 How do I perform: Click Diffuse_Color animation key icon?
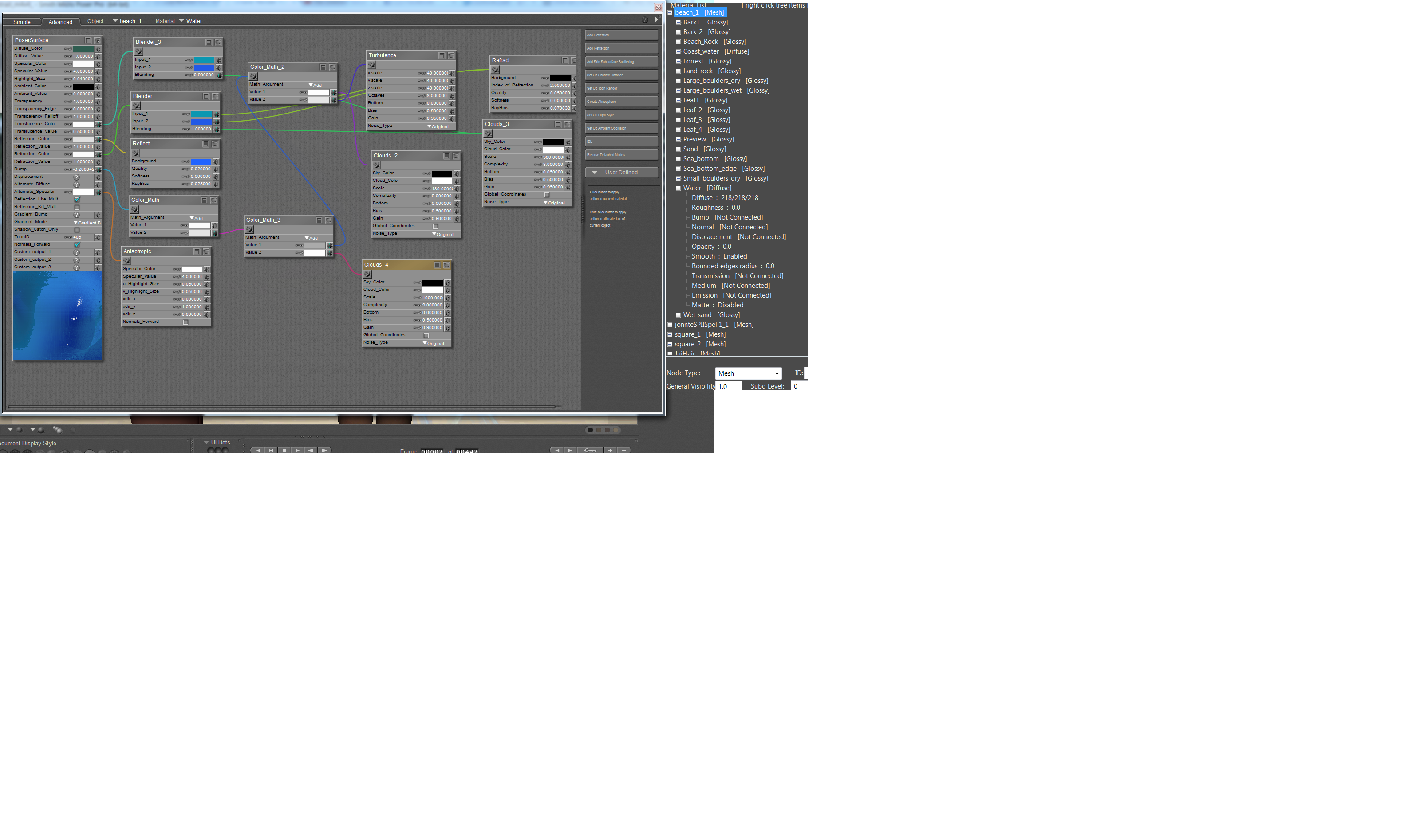pyautogui.click(x=67, y=49)
